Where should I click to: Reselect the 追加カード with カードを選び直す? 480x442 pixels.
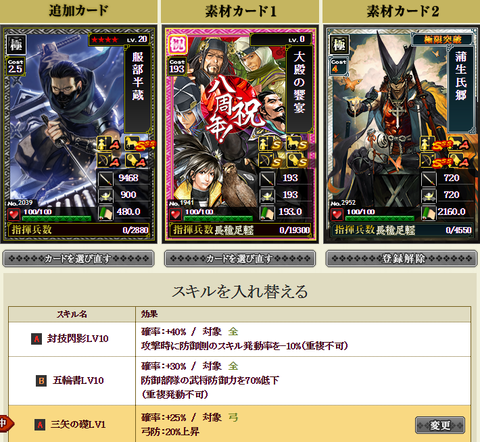(78, 258)
